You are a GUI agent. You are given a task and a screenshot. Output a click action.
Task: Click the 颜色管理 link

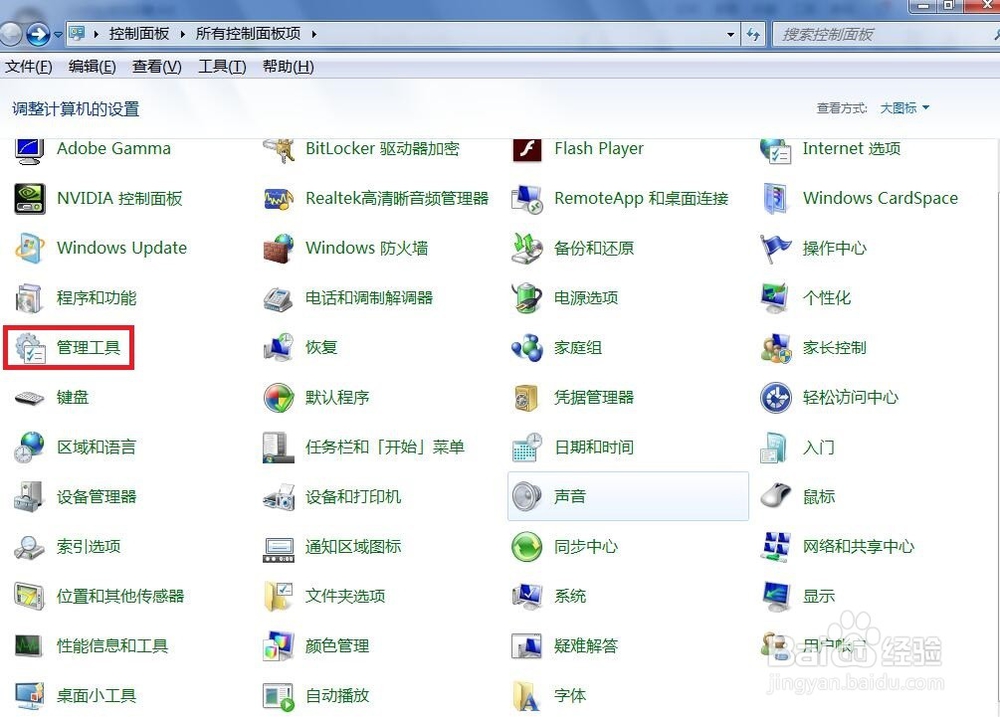337,646
